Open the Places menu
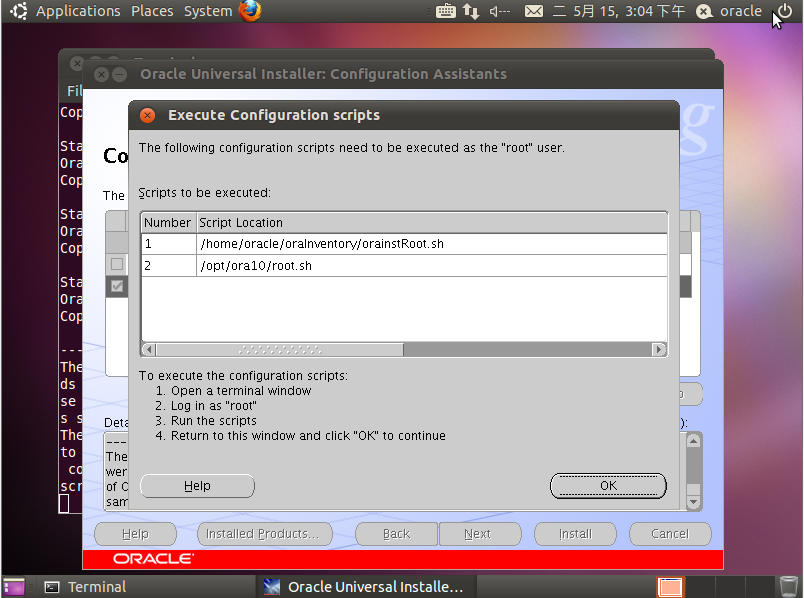This screenshot has height=598, width=804. [x=152, y=11]
